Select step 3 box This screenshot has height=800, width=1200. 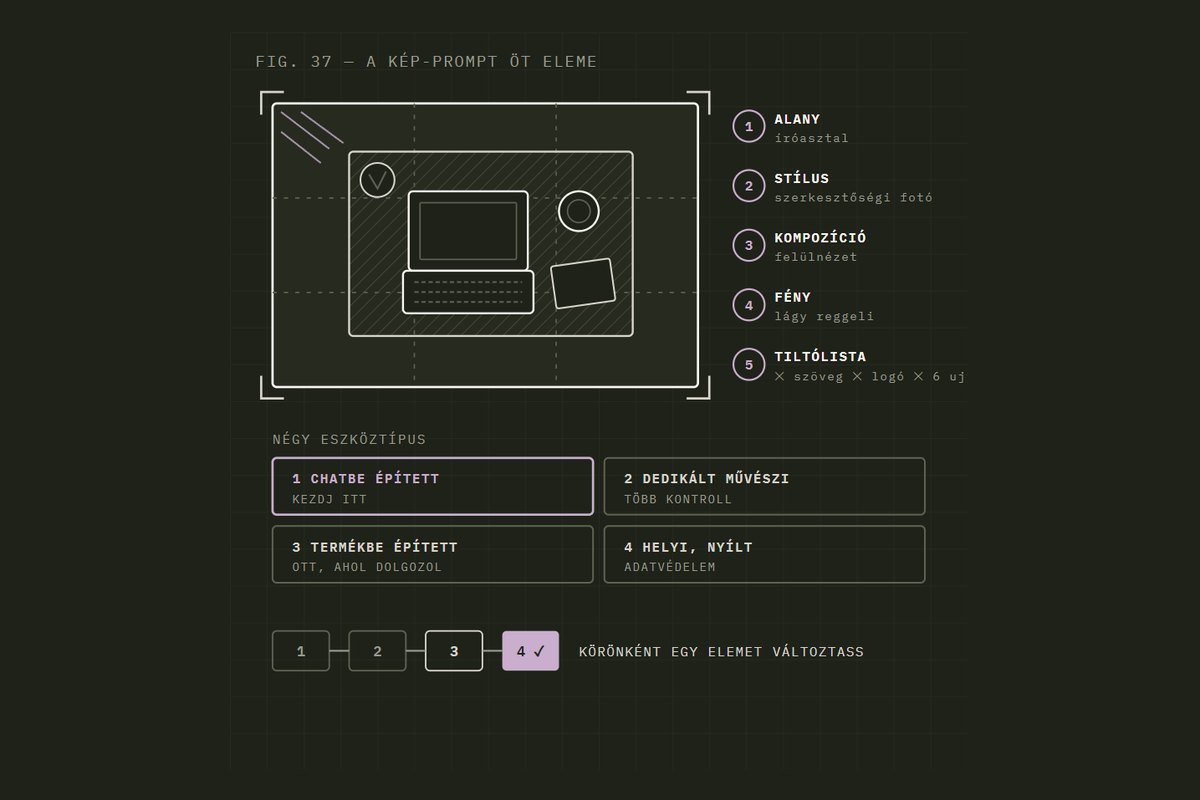coord(454,651)
